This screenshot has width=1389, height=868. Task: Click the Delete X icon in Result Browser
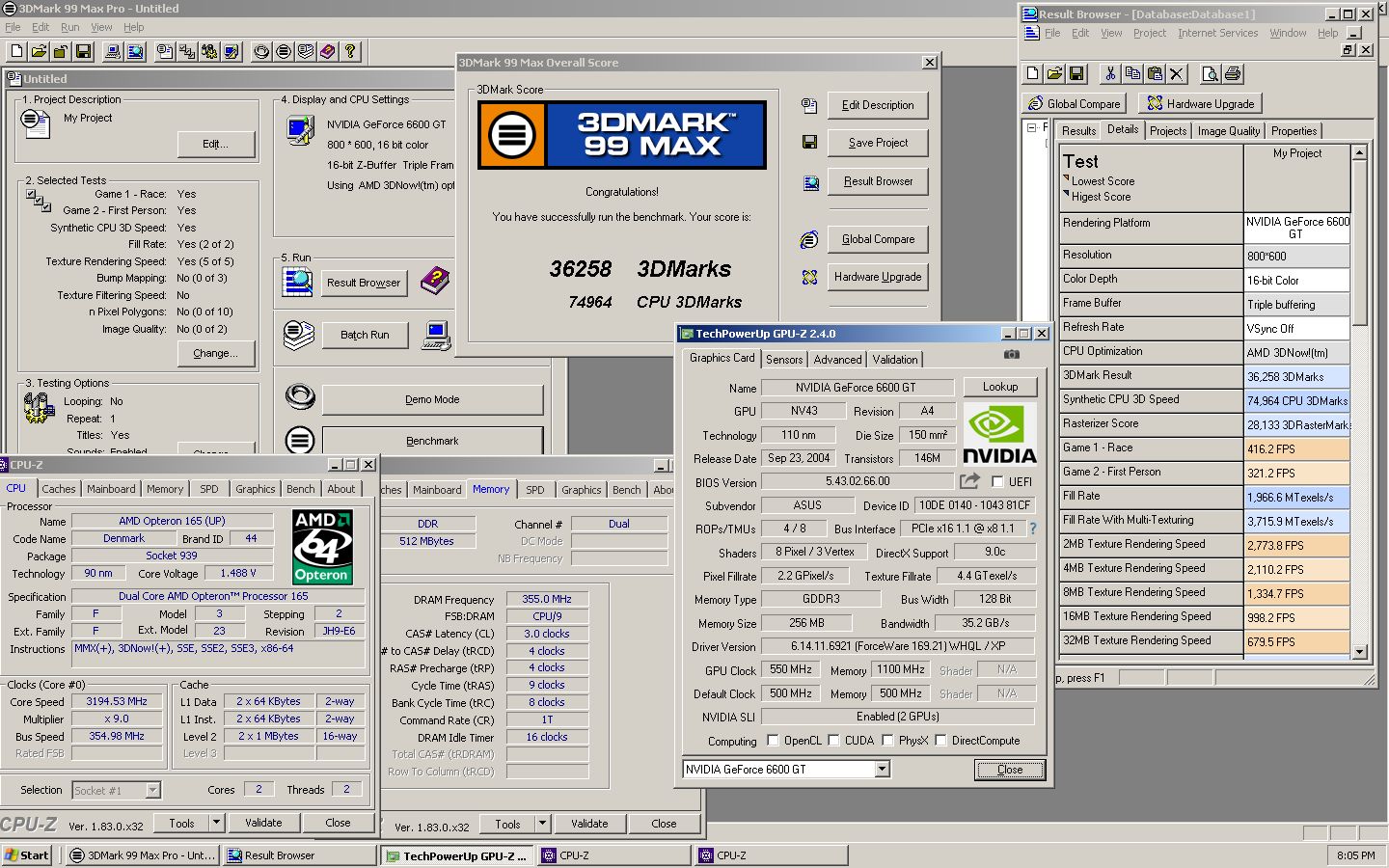1176,73
